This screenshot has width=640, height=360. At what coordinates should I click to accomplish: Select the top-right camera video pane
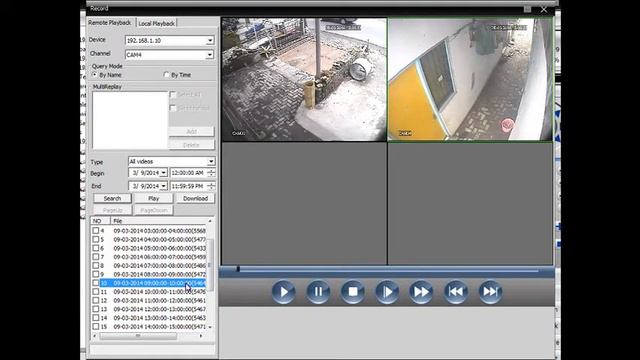click(x=470, y=79)
